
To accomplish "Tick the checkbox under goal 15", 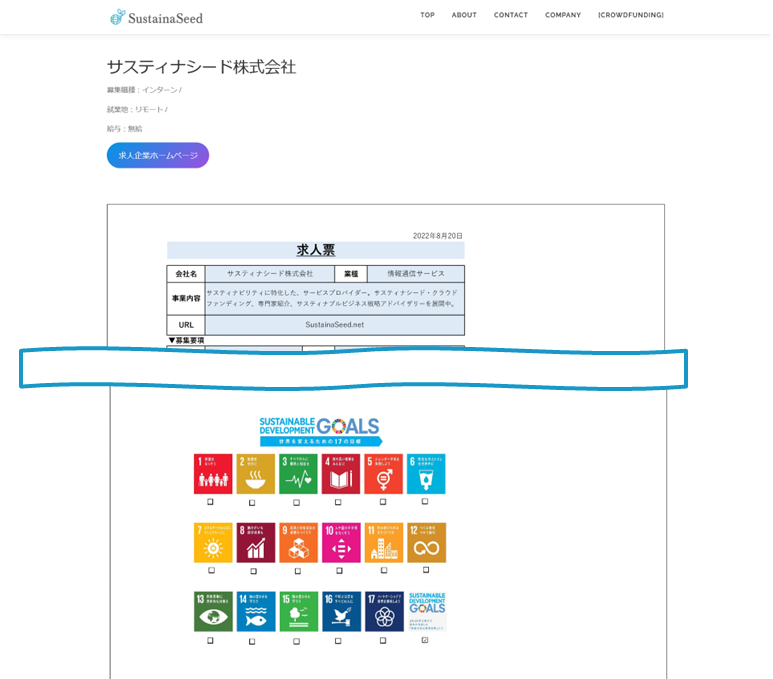I will pyautogui.click(x=296, y=642).
